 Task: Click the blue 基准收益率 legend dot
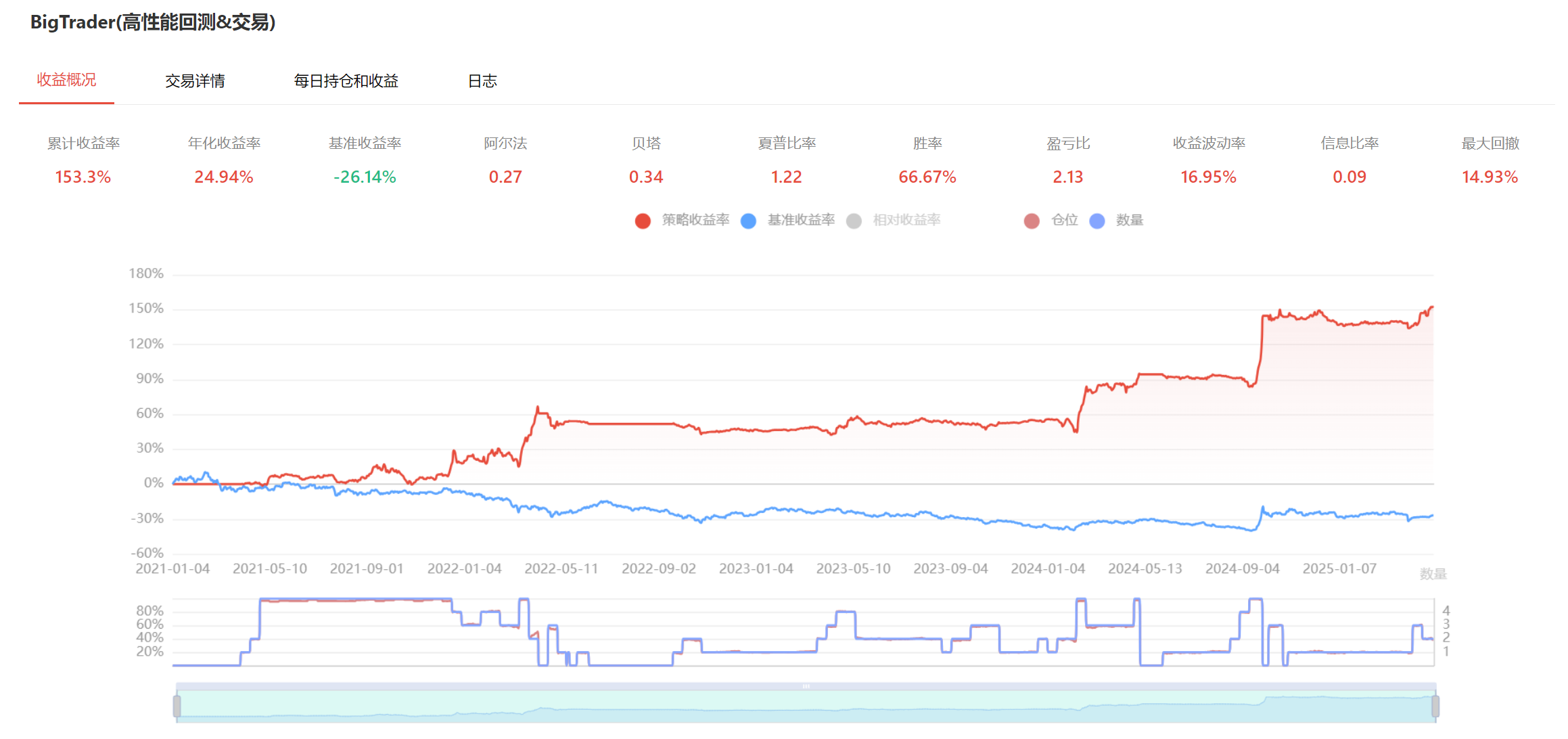click(x=748, y=221)
